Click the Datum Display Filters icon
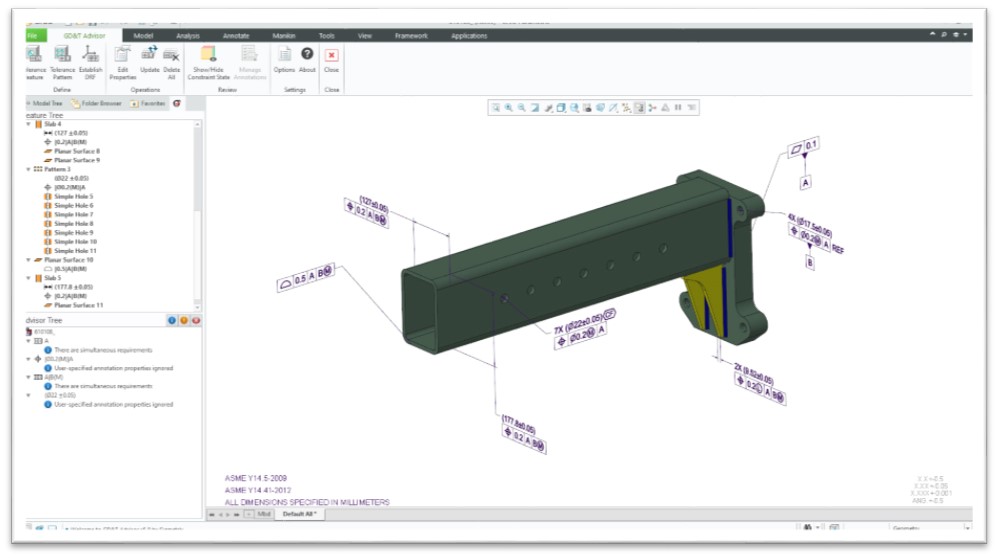 click(626, 108)
